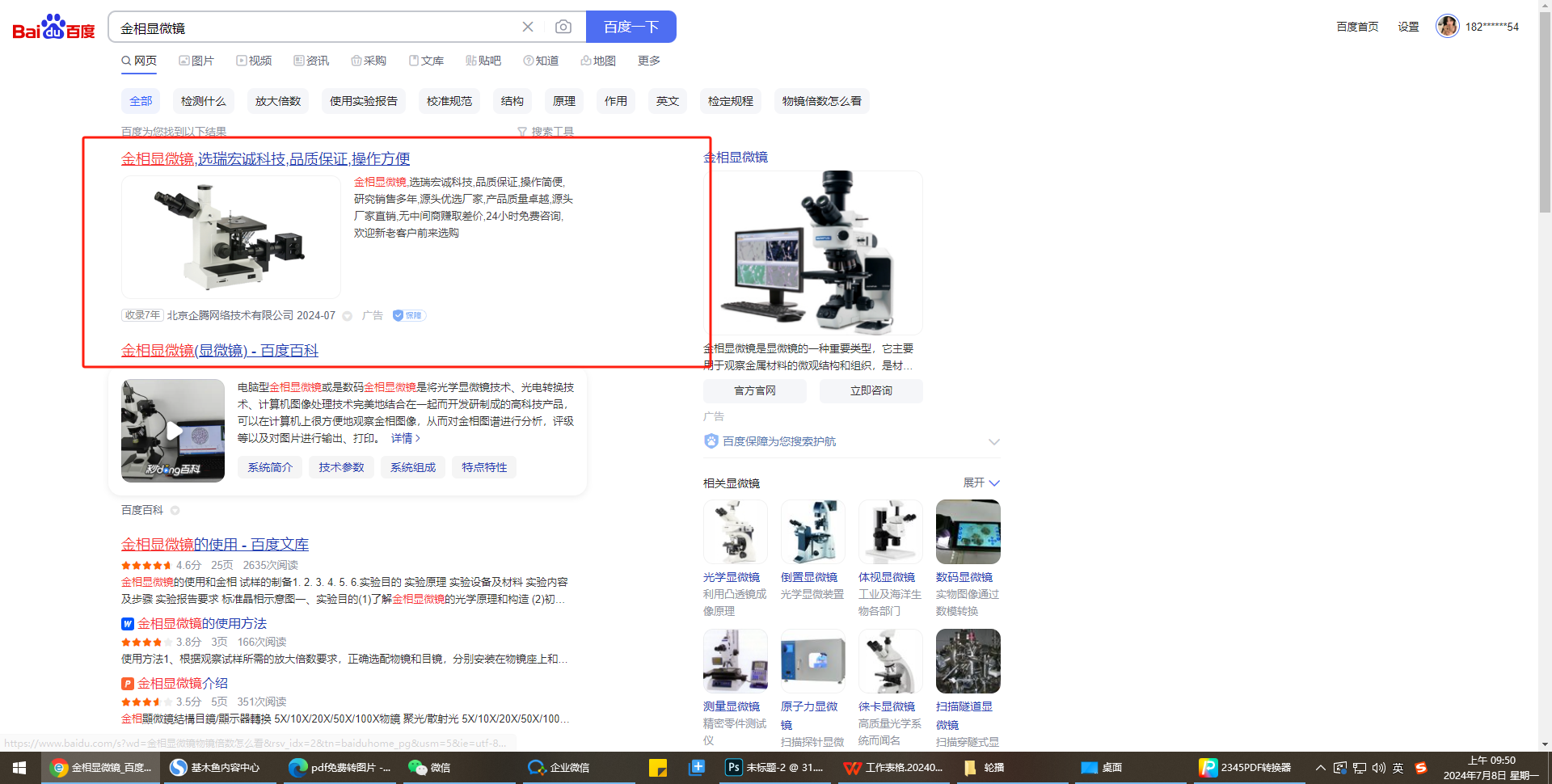The image size is (1552, 784).
Task: Open the 搜索工具 filter
Action: [546, 132]
